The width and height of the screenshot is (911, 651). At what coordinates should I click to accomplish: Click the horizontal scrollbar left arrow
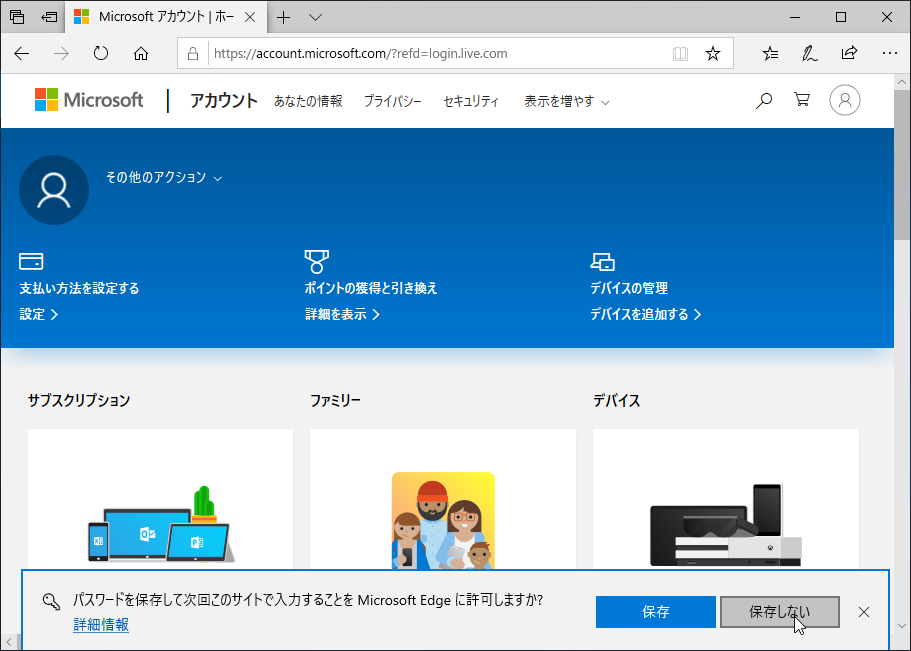[9, 642]
